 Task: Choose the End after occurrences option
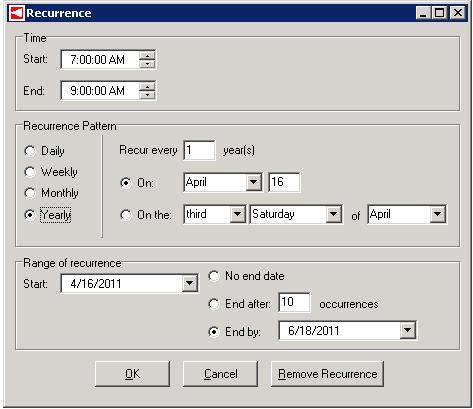[214, 304]
